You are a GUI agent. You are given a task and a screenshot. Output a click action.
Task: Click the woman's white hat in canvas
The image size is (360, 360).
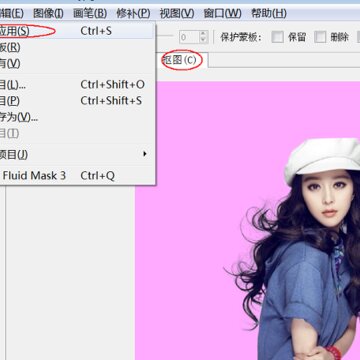(x=323, y=157)
